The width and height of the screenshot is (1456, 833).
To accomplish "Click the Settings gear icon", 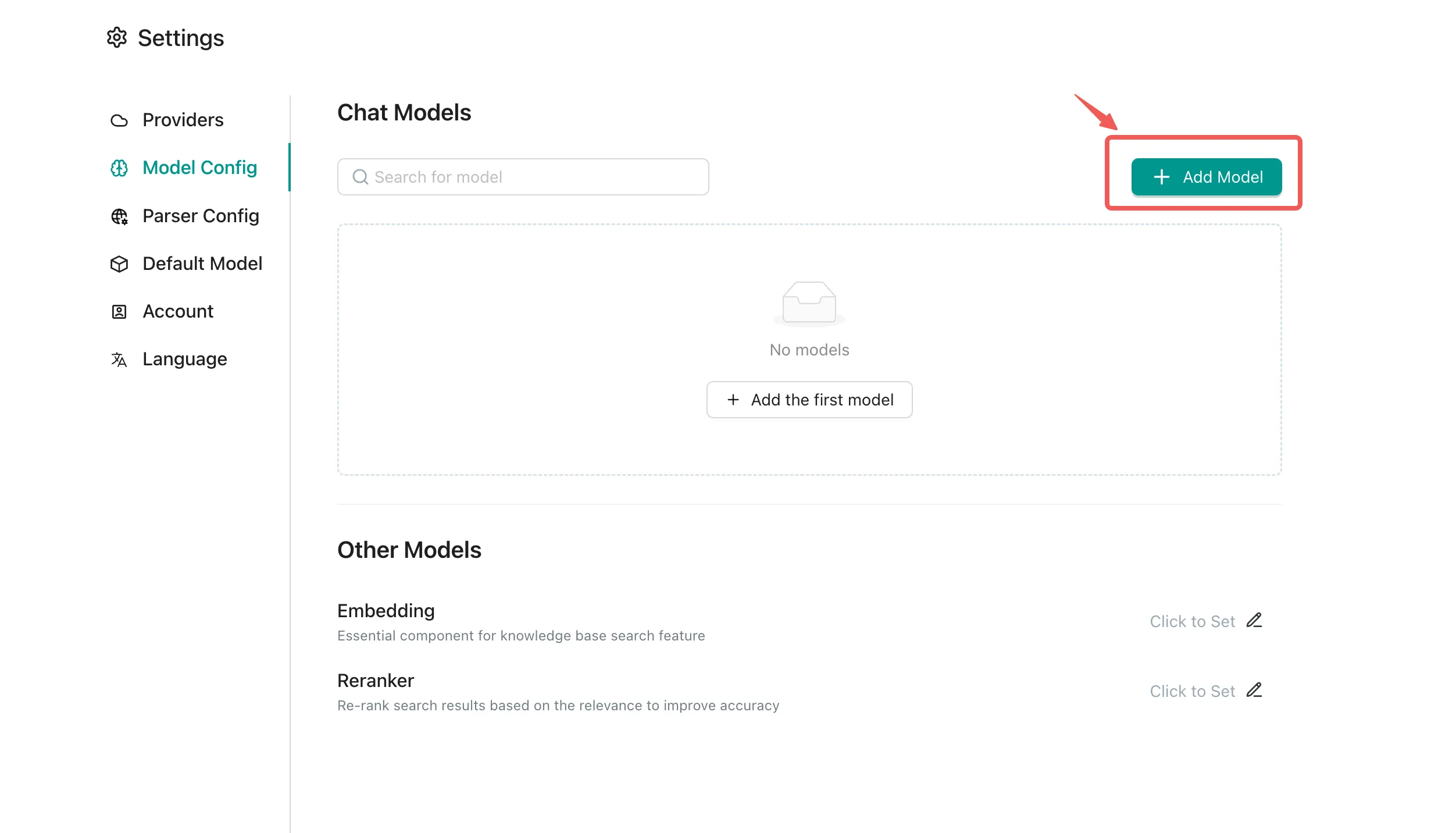I will (117, 38).
